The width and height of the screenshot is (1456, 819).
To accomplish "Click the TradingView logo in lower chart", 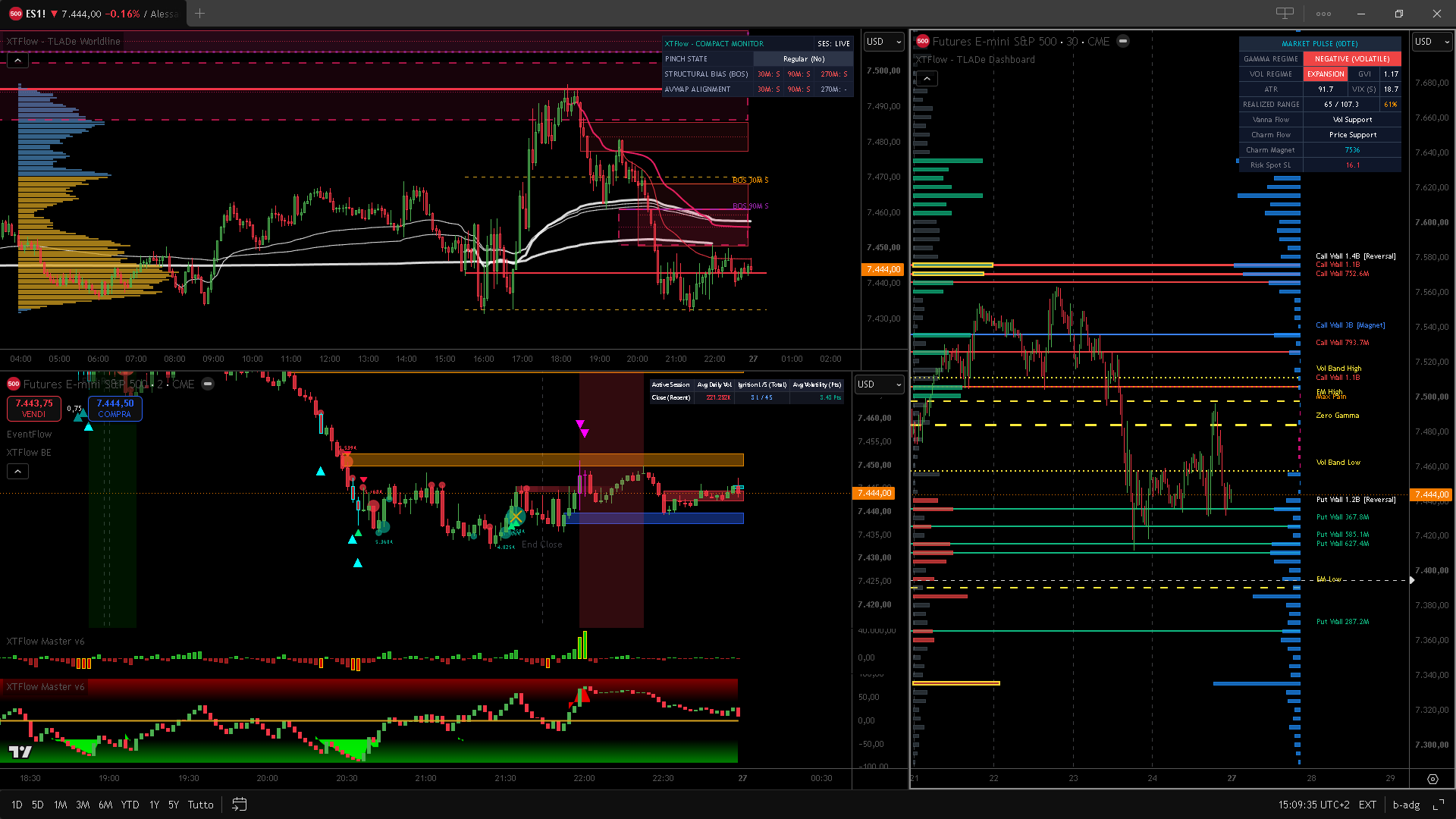I will 20,752.
